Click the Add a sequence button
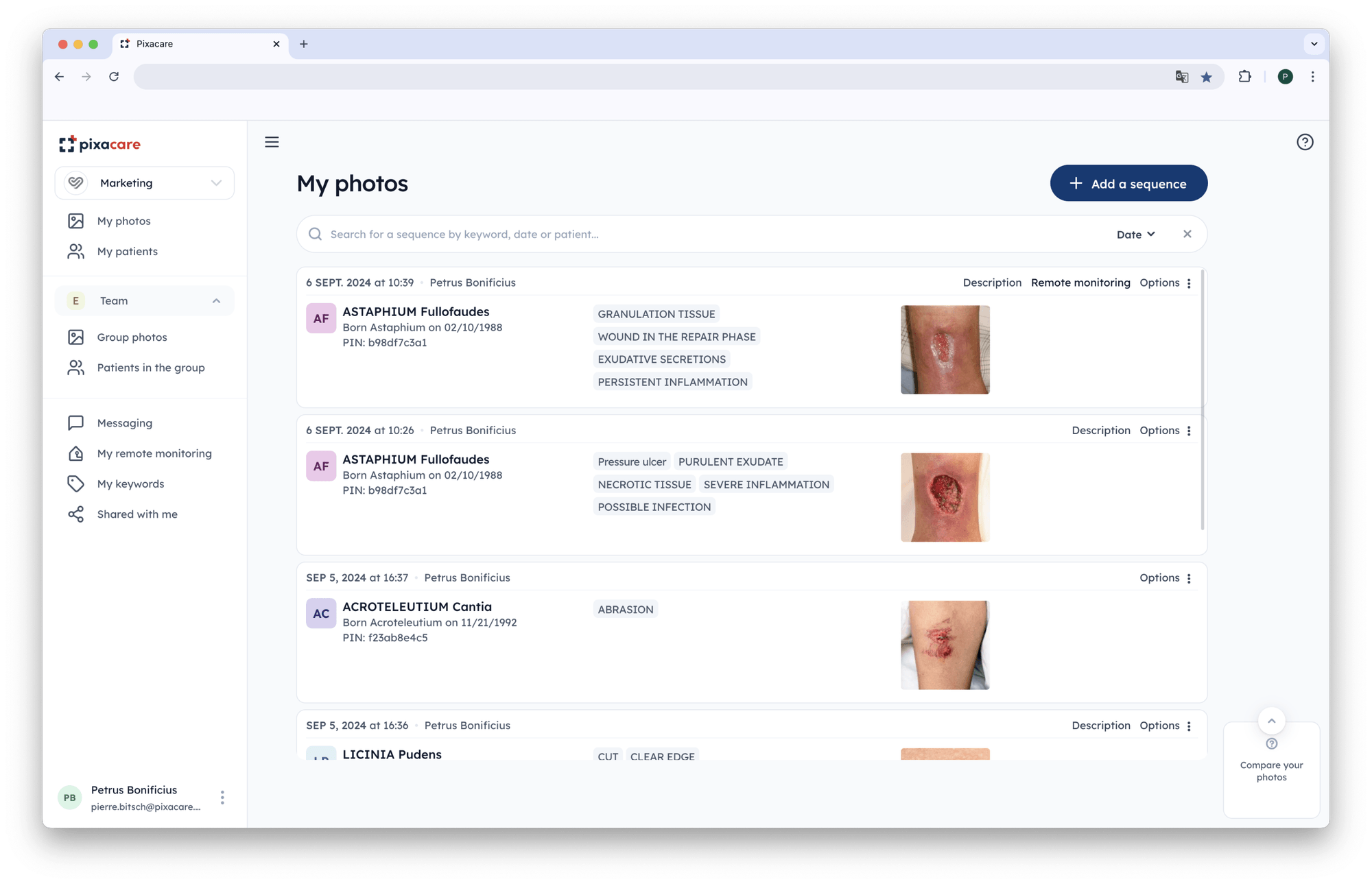Image resolution: width=1372 pixels, height=884 pixels. tap(1128, 183)
